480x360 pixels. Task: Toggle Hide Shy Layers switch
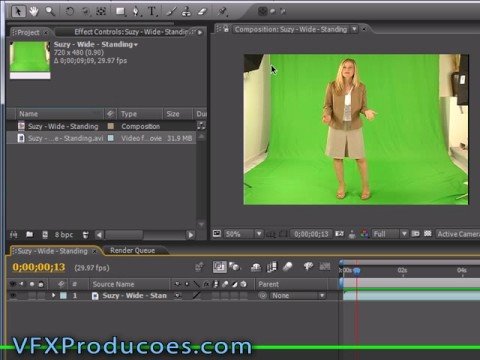click(256, 267)
